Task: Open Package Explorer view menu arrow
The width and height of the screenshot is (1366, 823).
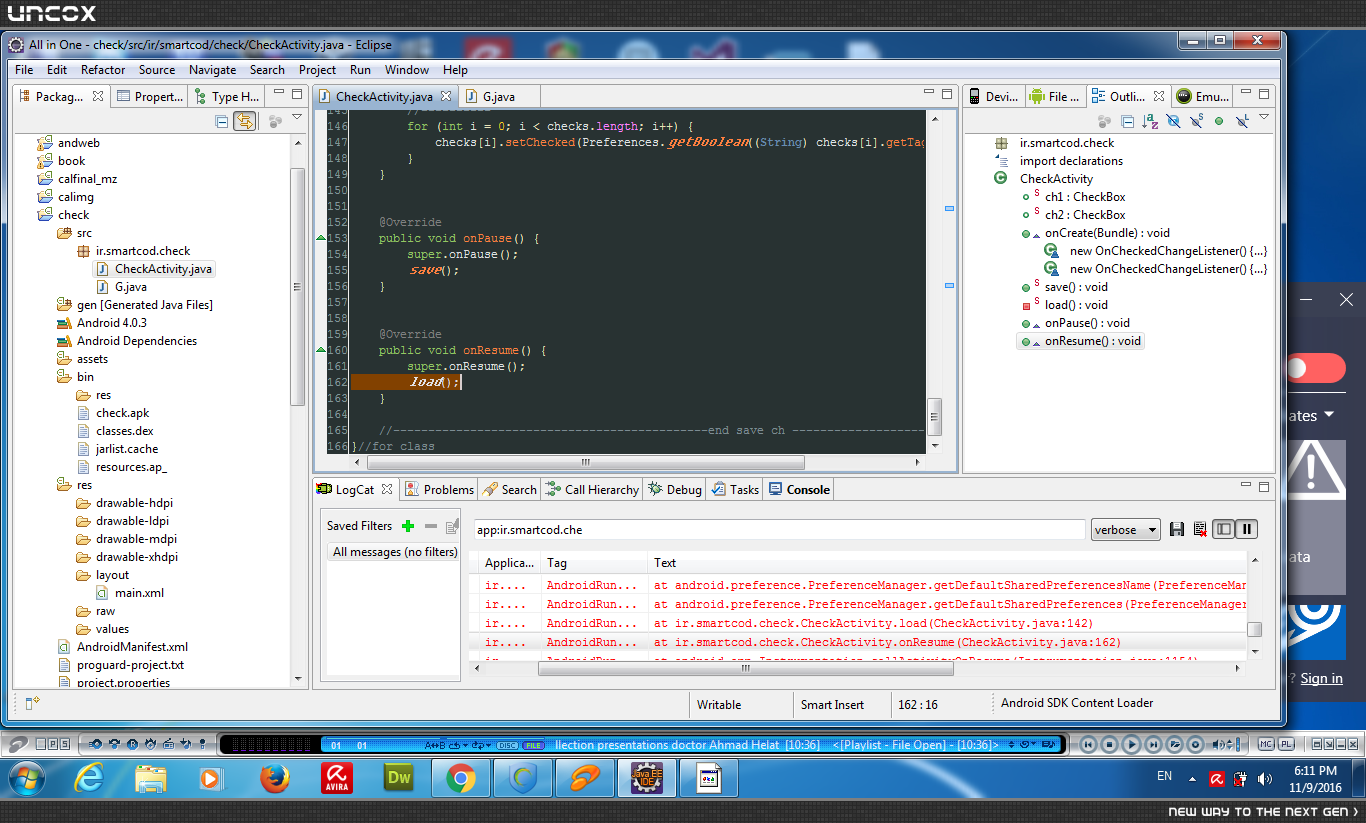Action: point(297,118)
